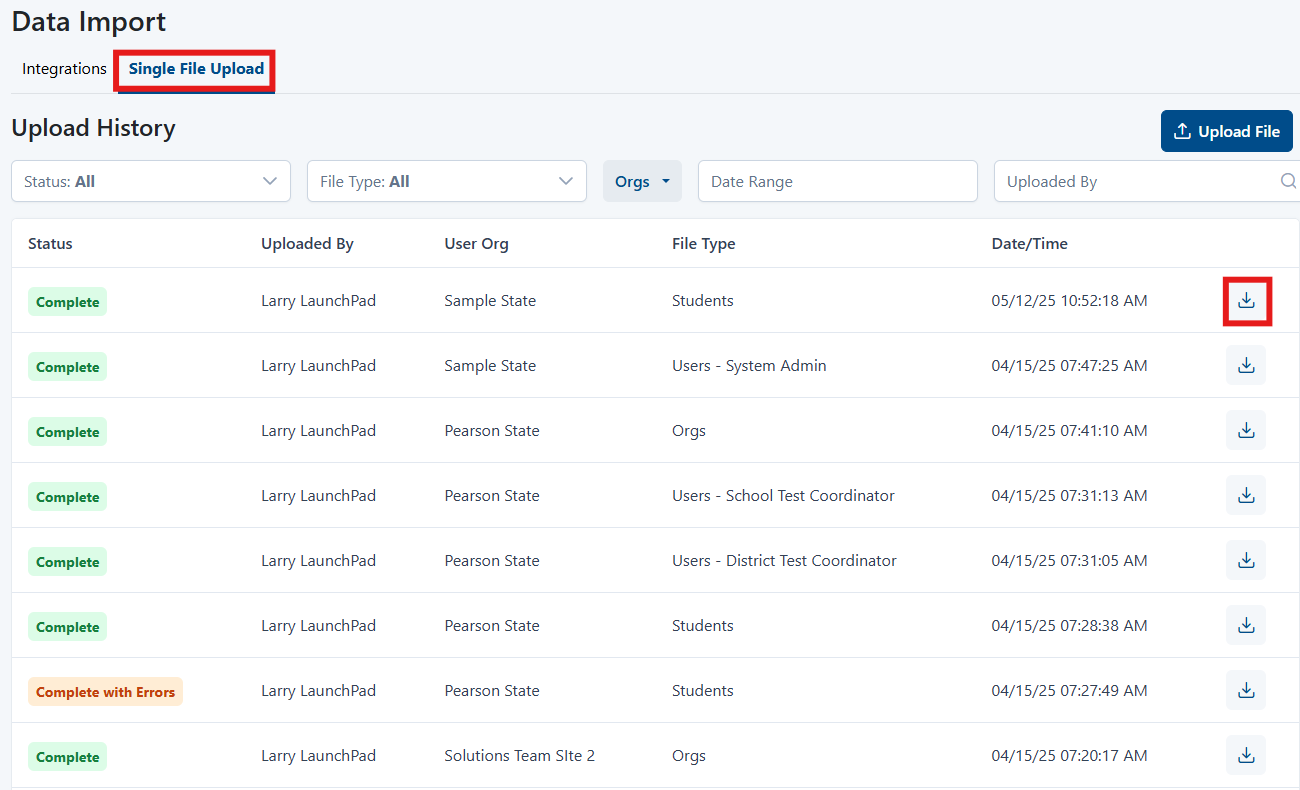Click the Complete with Errors status badge

105,692
